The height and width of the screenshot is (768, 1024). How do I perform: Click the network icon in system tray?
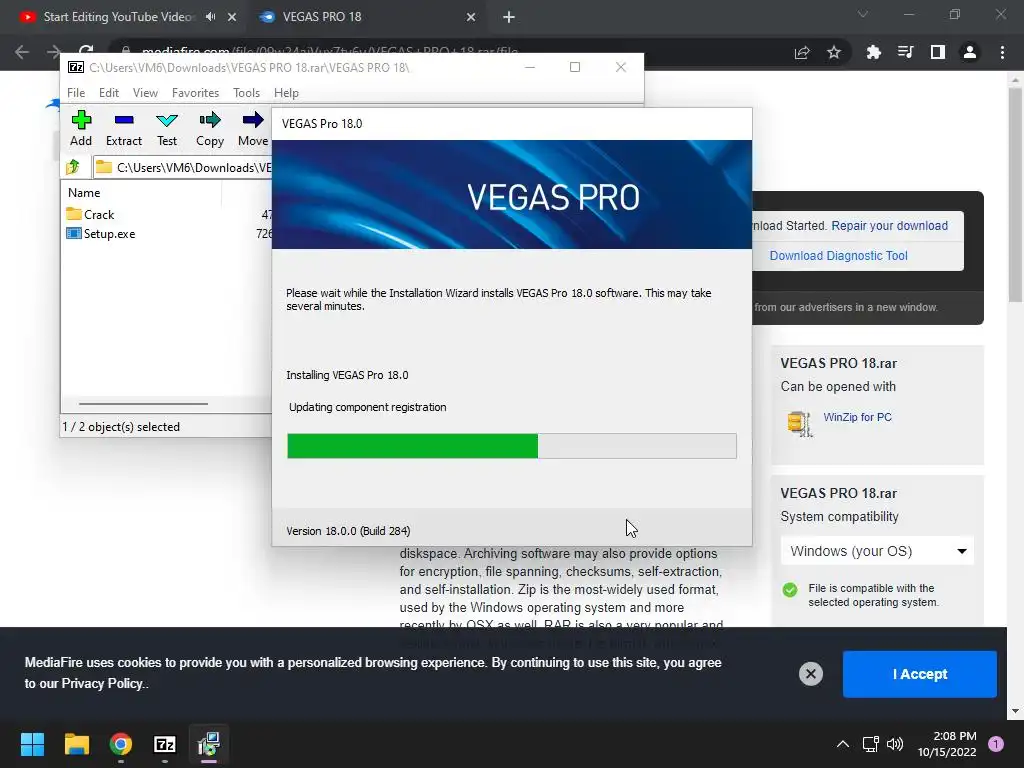(871, 744)
